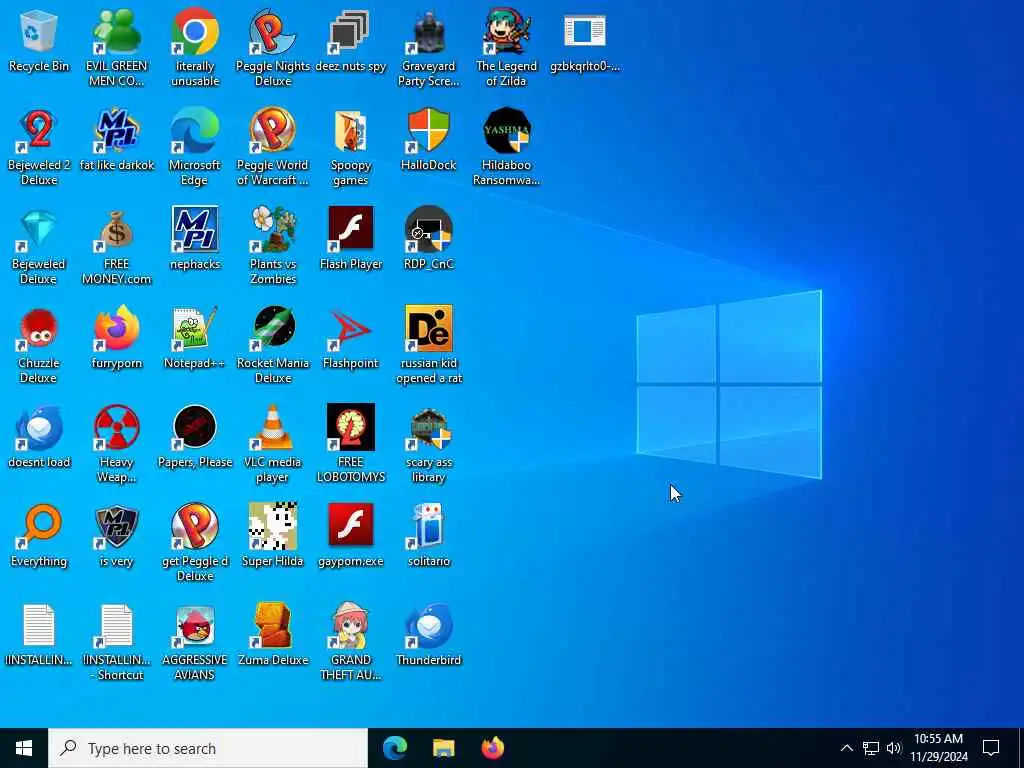This screenshot has height=768, width=1024.
Task: Click the Plants vs Zombies icon
Action: [x=272, y=230]
